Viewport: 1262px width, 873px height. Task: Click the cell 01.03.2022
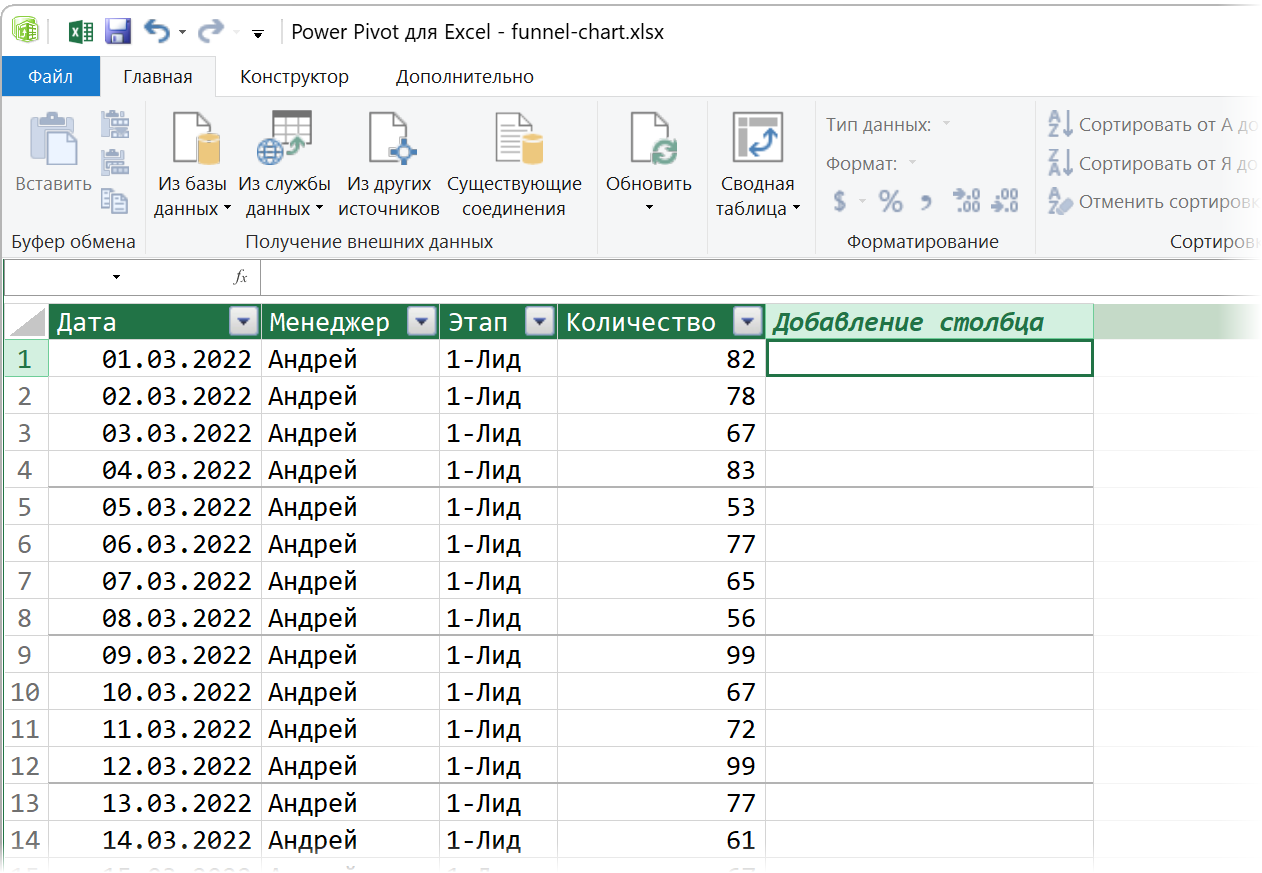(155, 359)
